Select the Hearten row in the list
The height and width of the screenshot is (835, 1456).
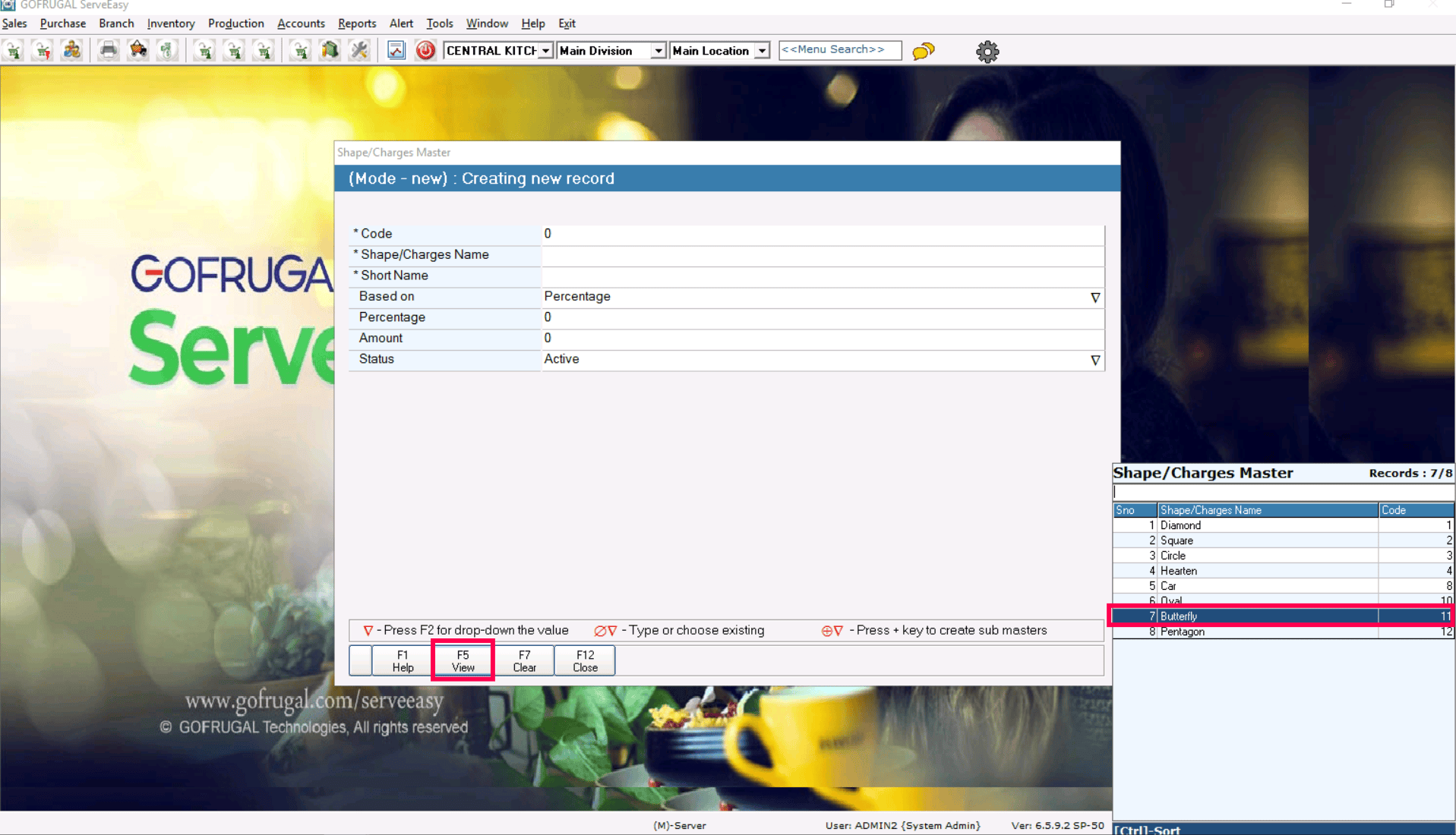[x=1284, y=571]
